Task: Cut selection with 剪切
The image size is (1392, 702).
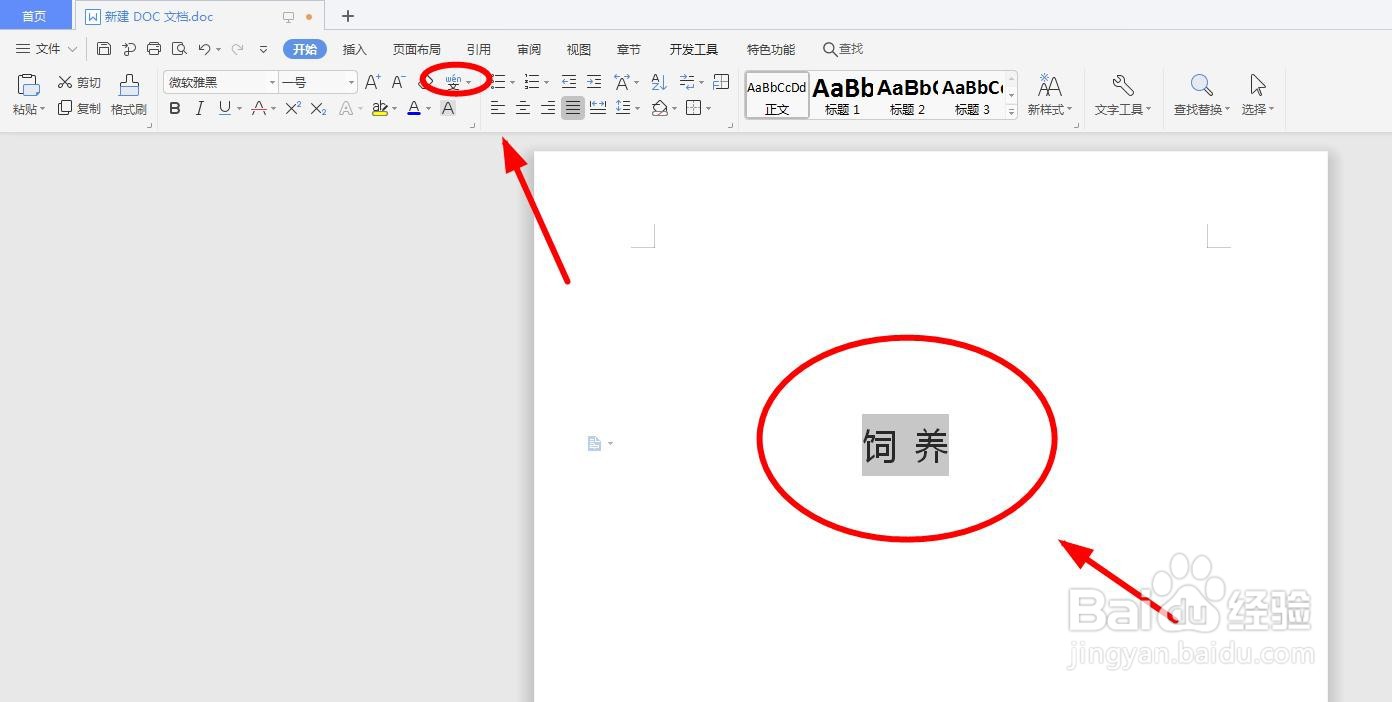Action: coord(79,82)
